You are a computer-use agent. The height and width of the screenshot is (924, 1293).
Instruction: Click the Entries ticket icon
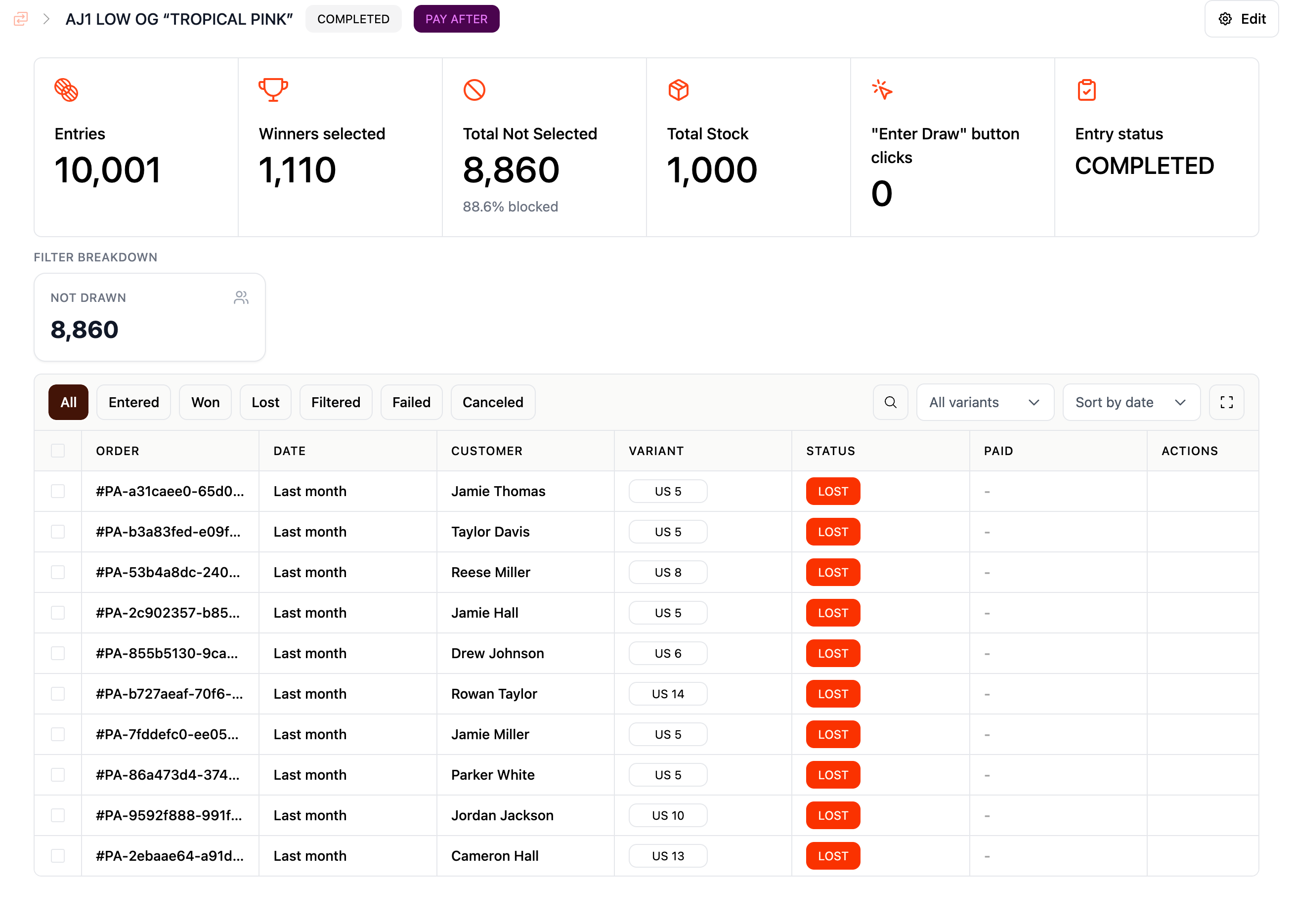click(x=66, y=89)
